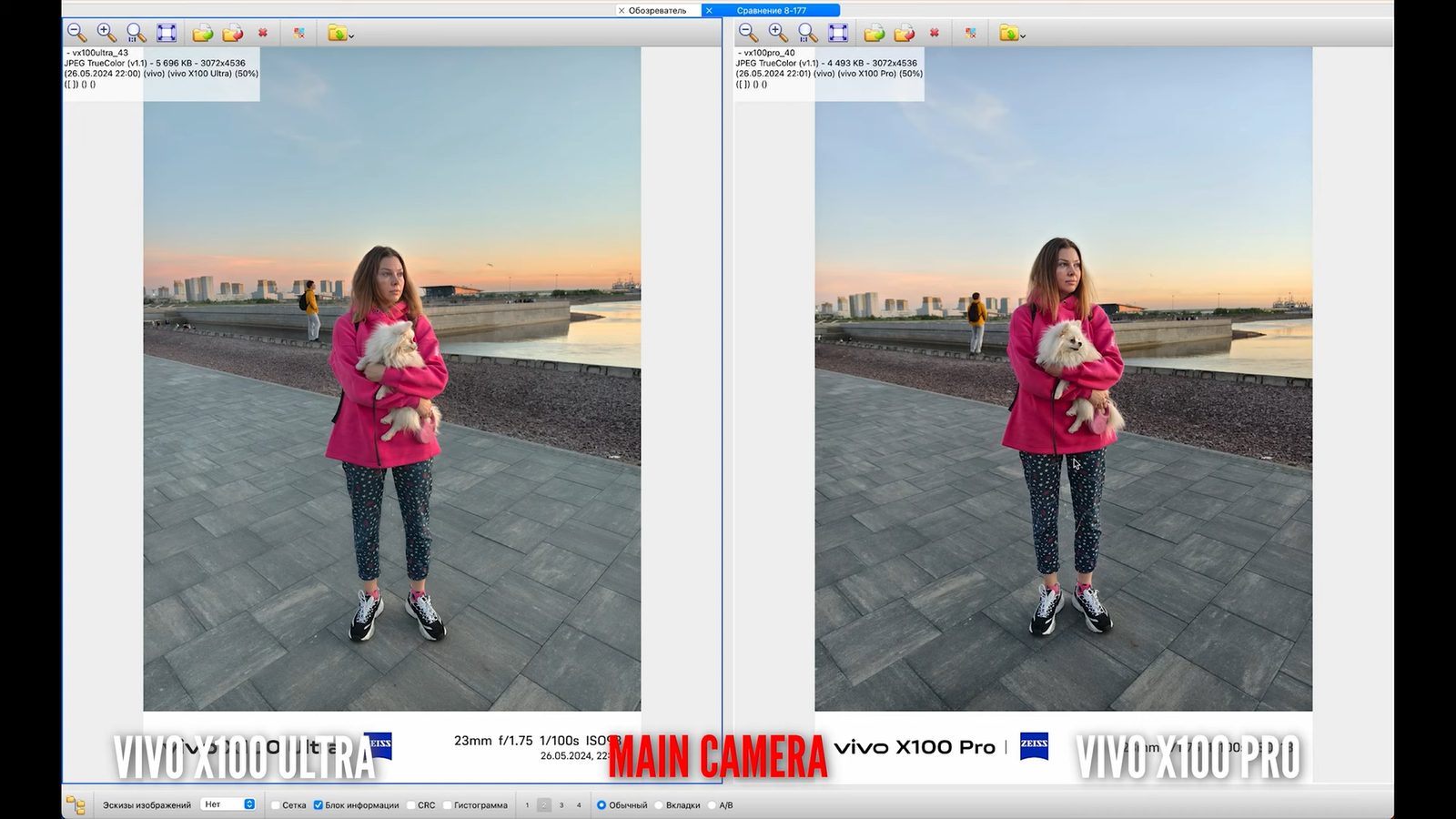Expand the folder dropdown in left toolbar
This screenshot has width=1456, height=819.
coord(351,35)
